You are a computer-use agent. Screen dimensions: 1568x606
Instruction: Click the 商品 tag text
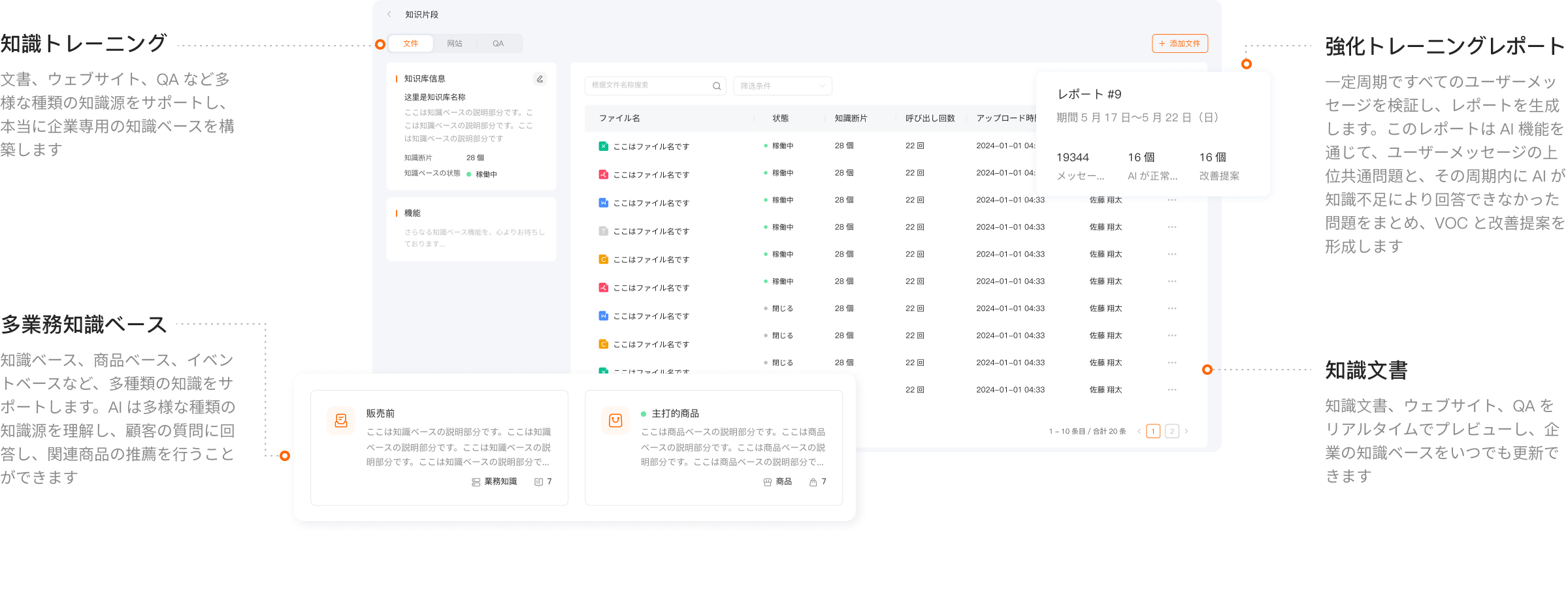[x=784, y=481]
